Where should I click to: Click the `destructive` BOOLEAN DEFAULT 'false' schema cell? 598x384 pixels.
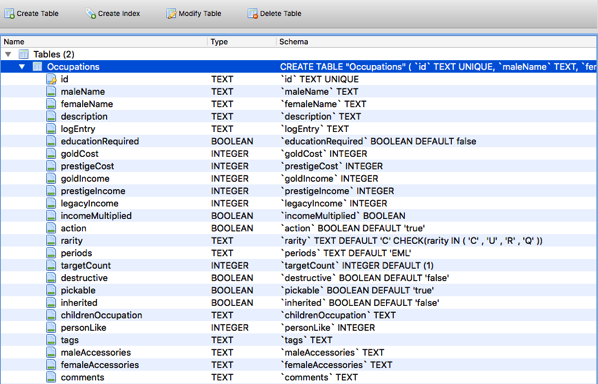(365, 278)
